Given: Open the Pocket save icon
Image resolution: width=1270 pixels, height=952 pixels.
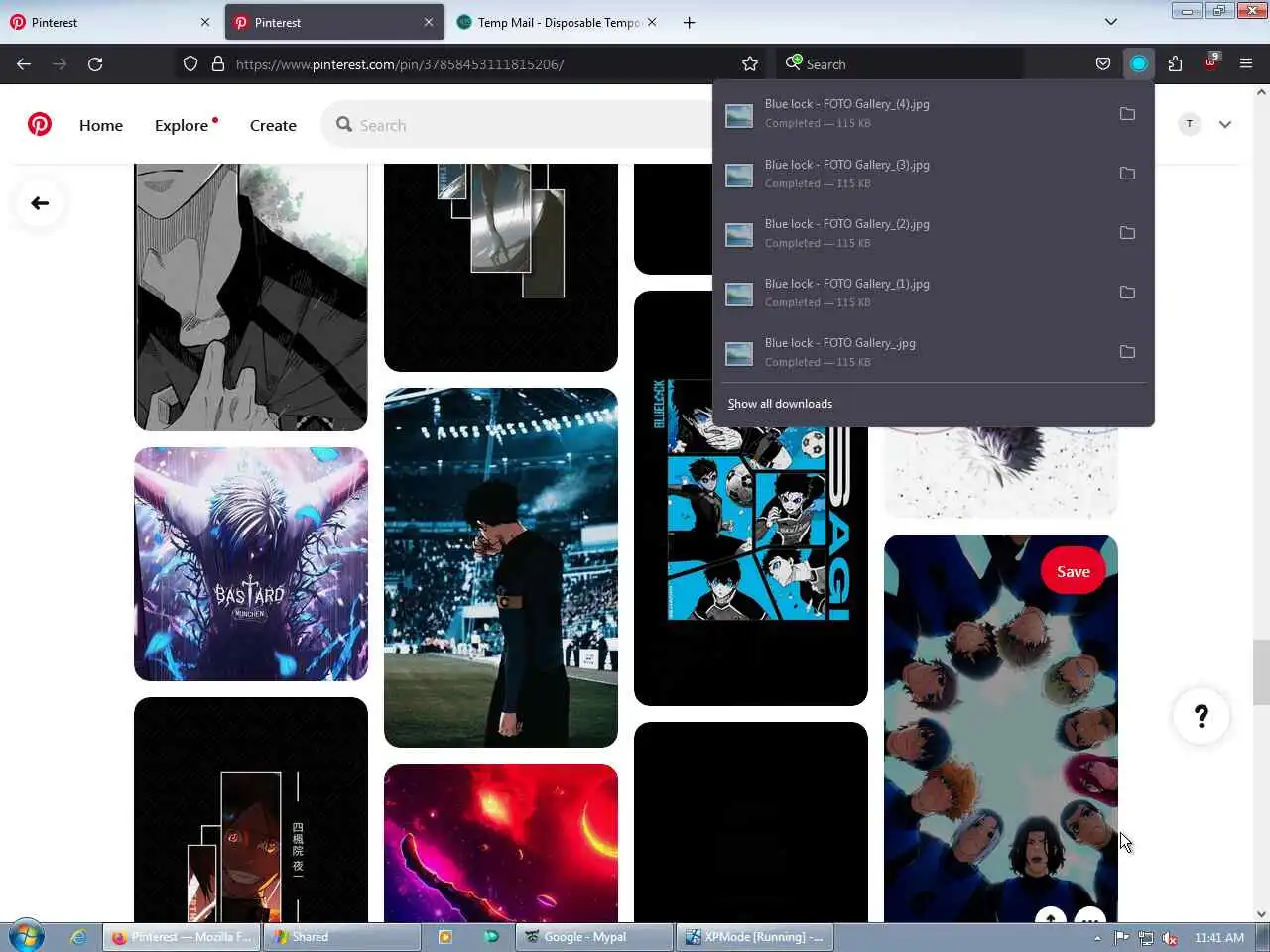Looking at the screenshot, I should point(1103,63).
